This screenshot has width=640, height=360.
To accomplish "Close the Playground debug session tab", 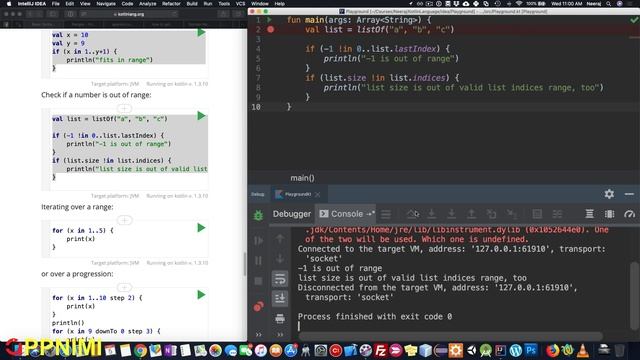I will (318, 194).
